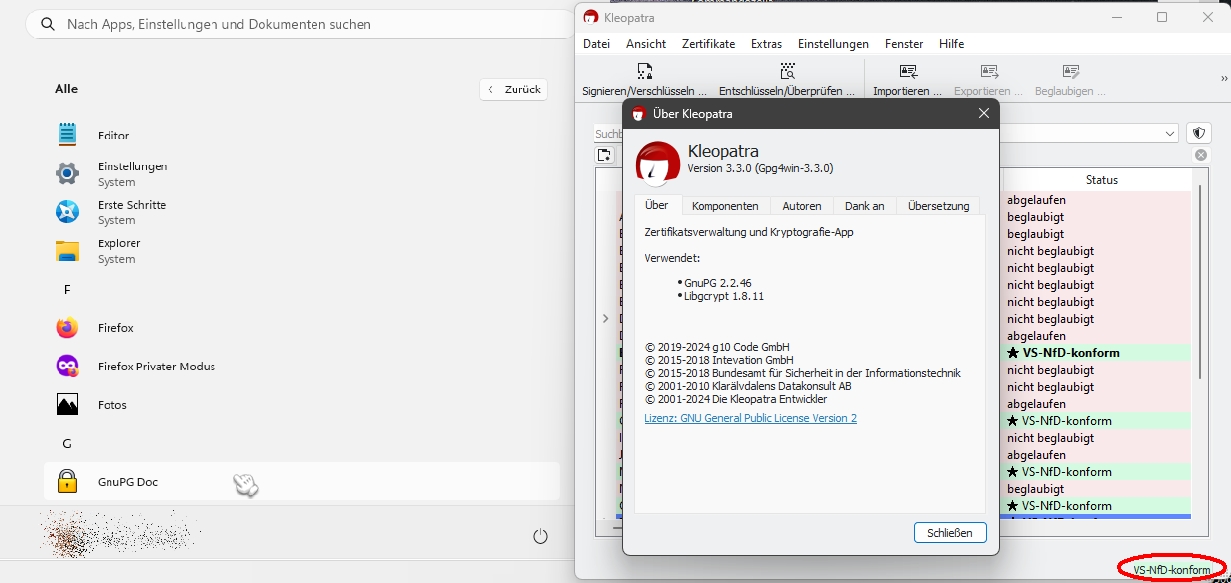Click the shield filter icon in Kleopatra
The height and width of the screenshot is (583, 1231).
click(1199, 133)
